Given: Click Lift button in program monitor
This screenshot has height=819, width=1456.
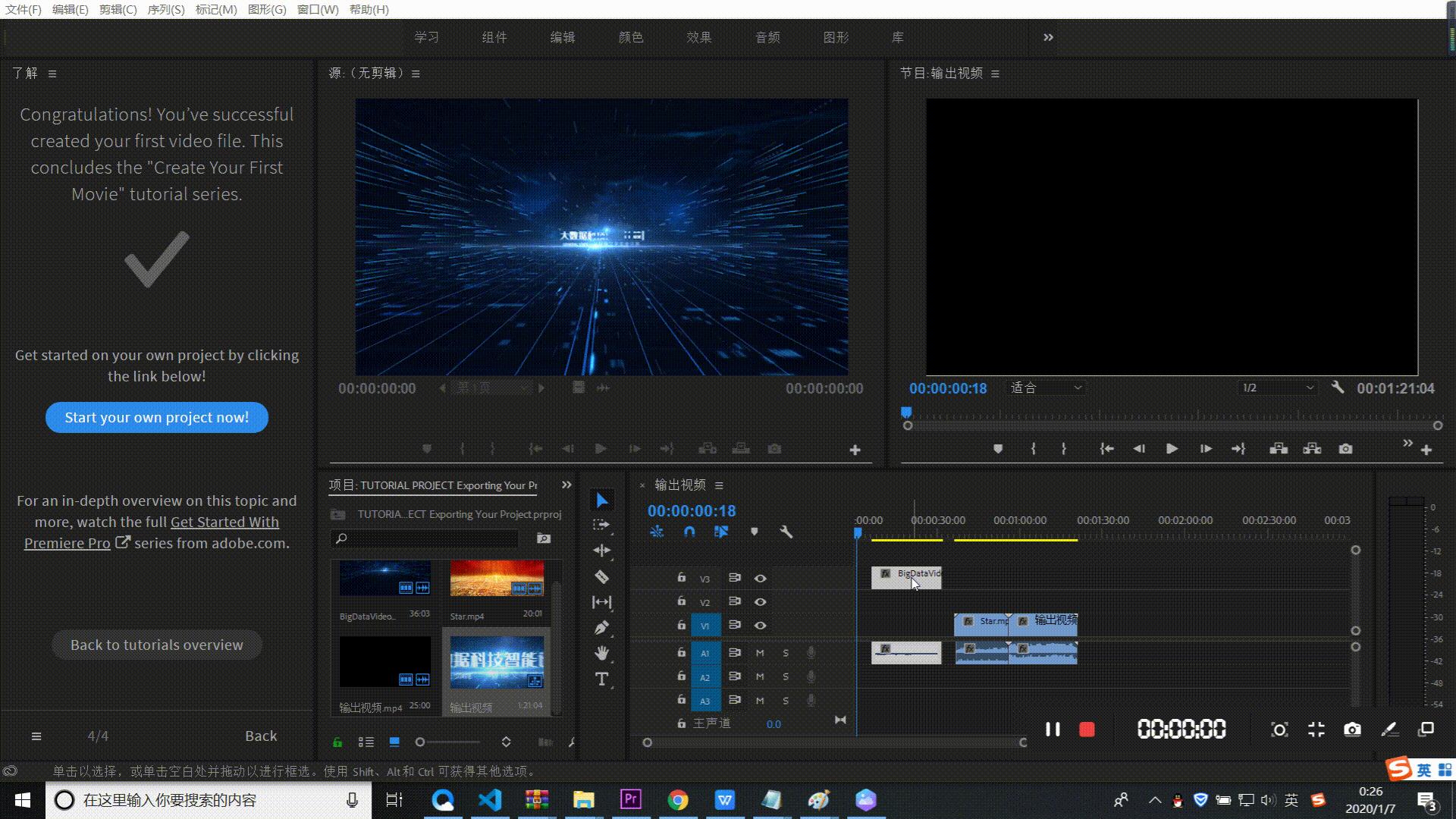Looking at the screenshot, I should [1279, 449].
